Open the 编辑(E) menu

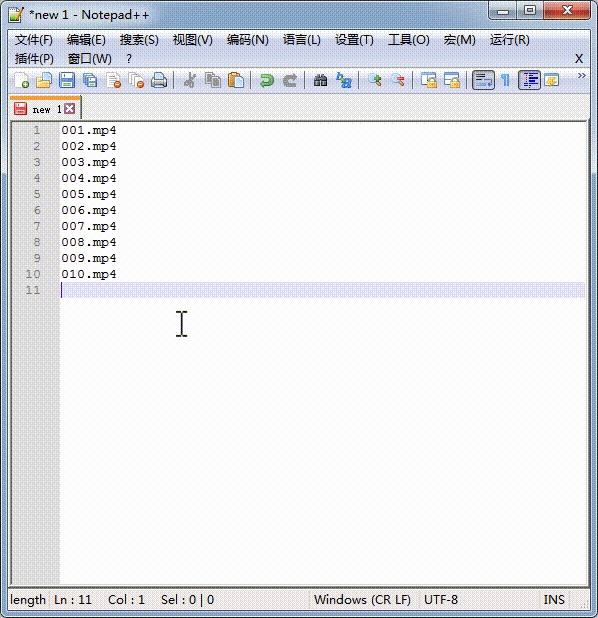pos(86,40)
